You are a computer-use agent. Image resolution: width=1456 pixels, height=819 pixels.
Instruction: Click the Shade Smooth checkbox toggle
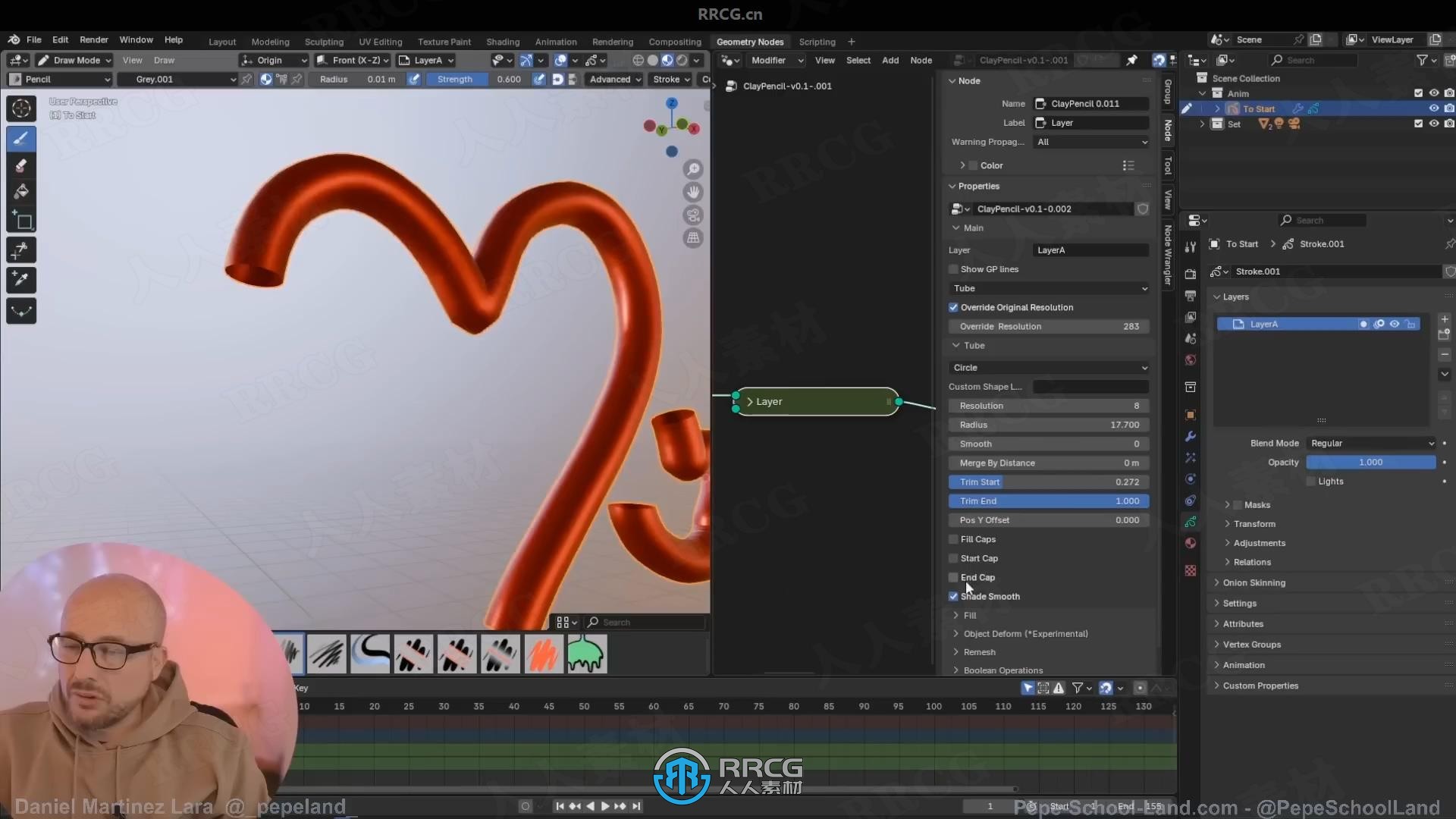tap(954, 596)
